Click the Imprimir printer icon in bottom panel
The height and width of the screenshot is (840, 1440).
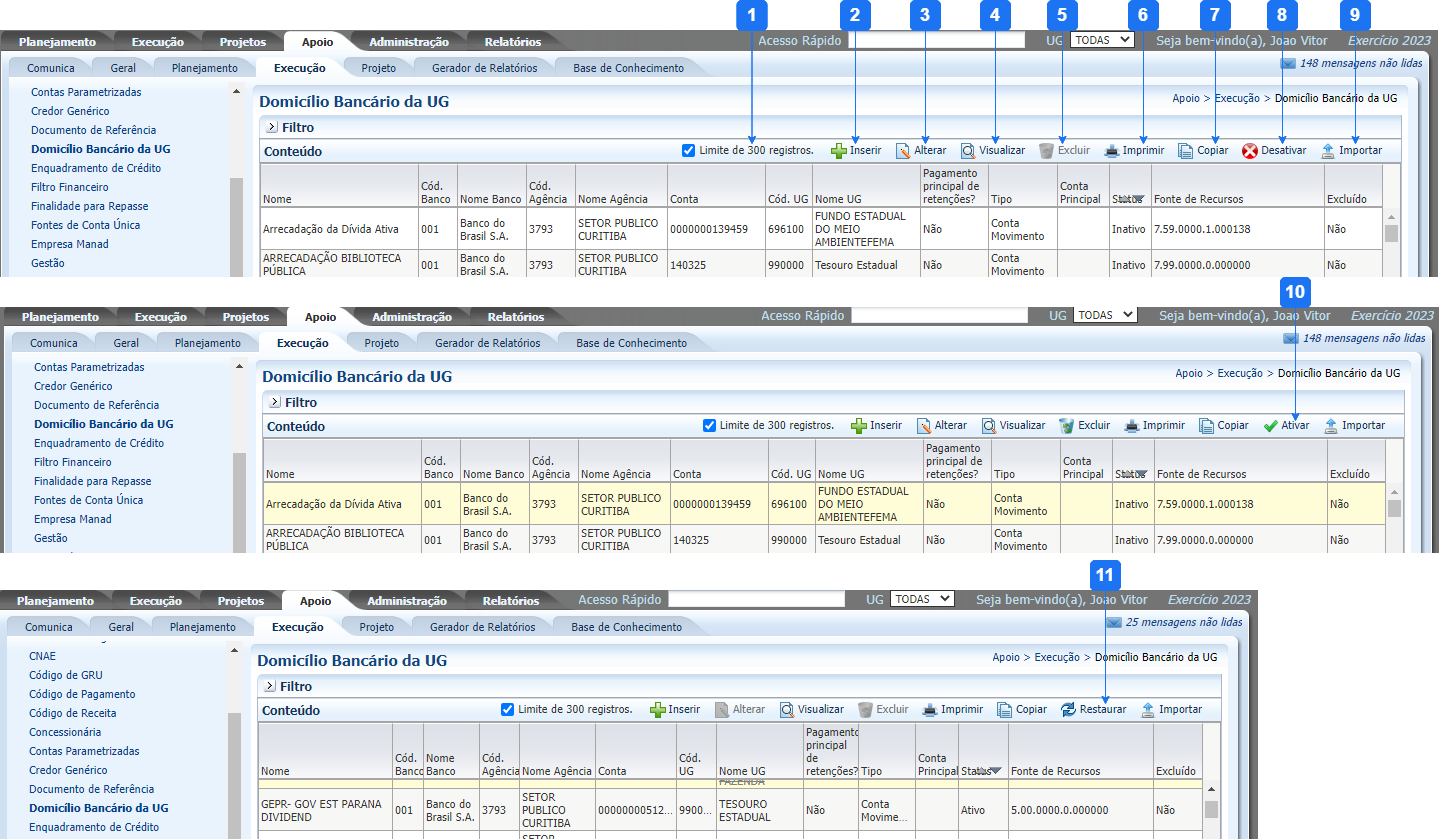[930, 710]
